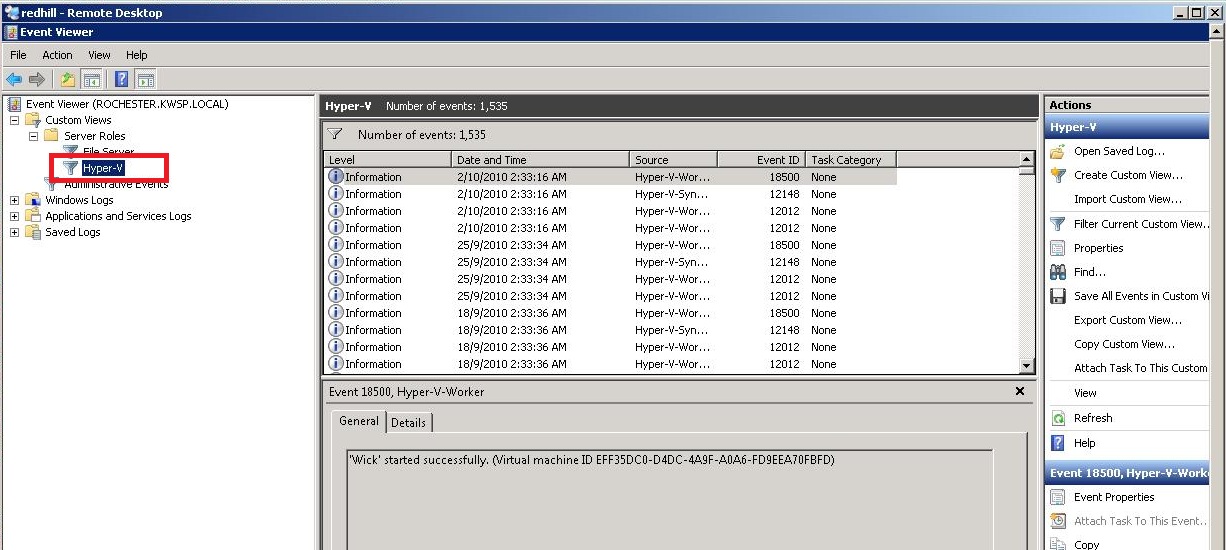Collapse the Custom Views tree node
Image resolution: width=1226 pixels, height=550 pixels.
pos(14,120)
